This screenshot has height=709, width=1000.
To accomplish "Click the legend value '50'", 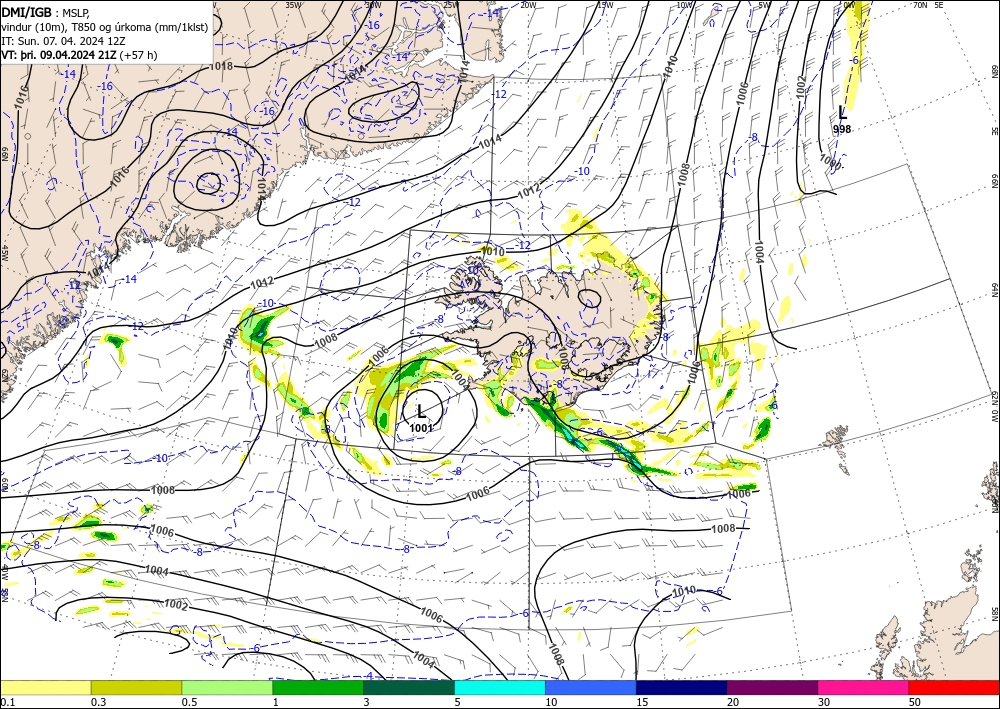I will pyautogui.click(x=915, y=702).
